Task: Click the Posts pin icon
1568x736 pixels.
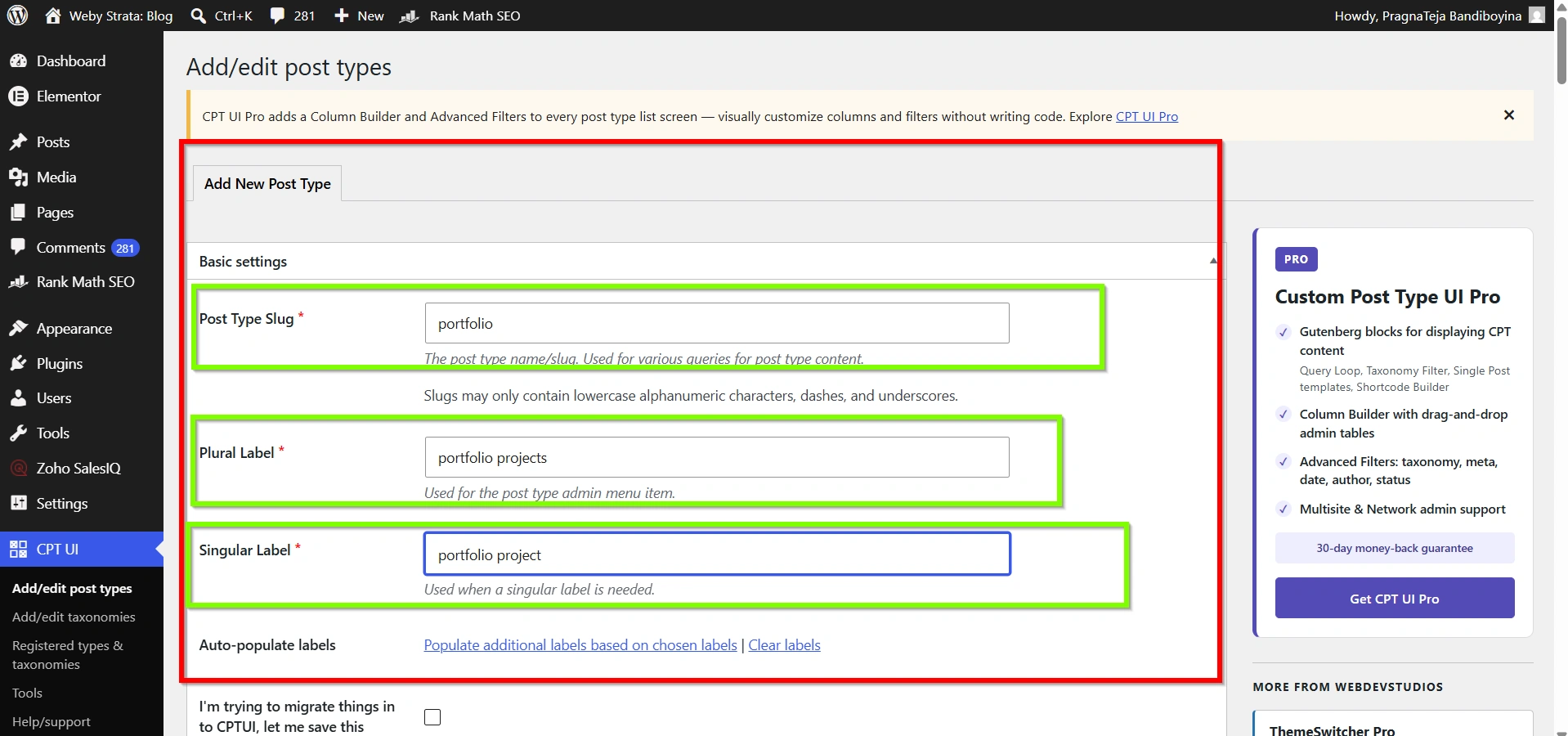Action: pos(18,142)
